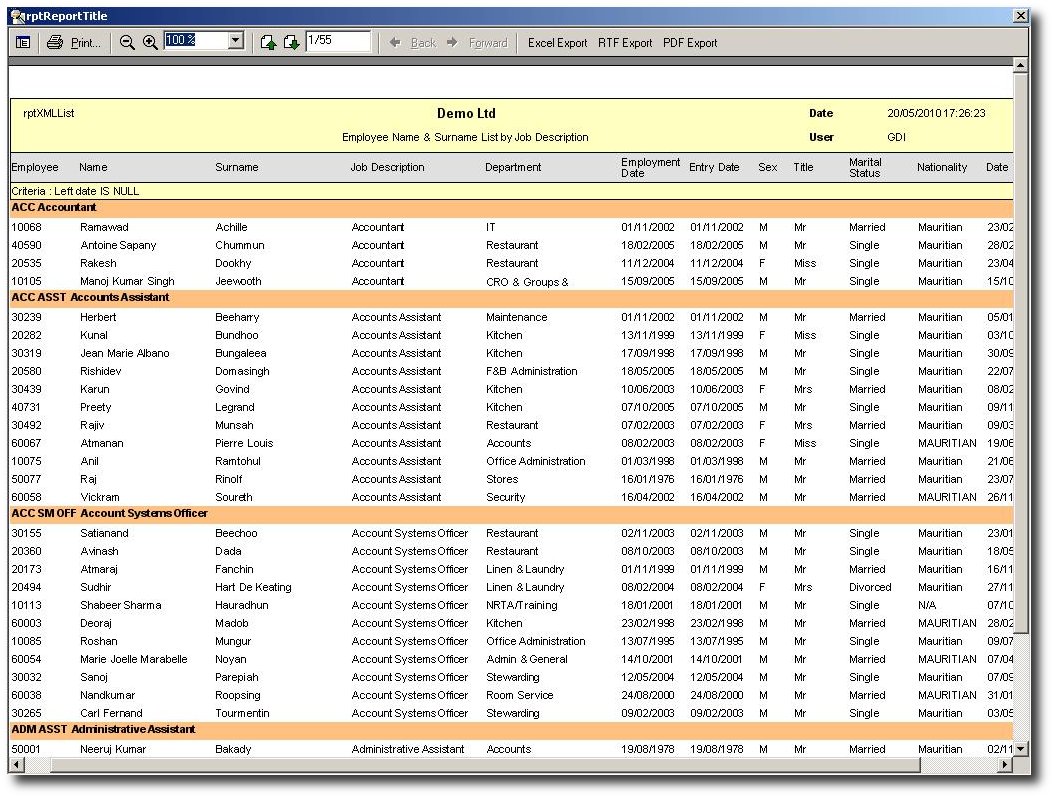Screen dimensions: 1054x798
Task: Select employee 10068 Ramawad row
Action: (x=25, y=227)
